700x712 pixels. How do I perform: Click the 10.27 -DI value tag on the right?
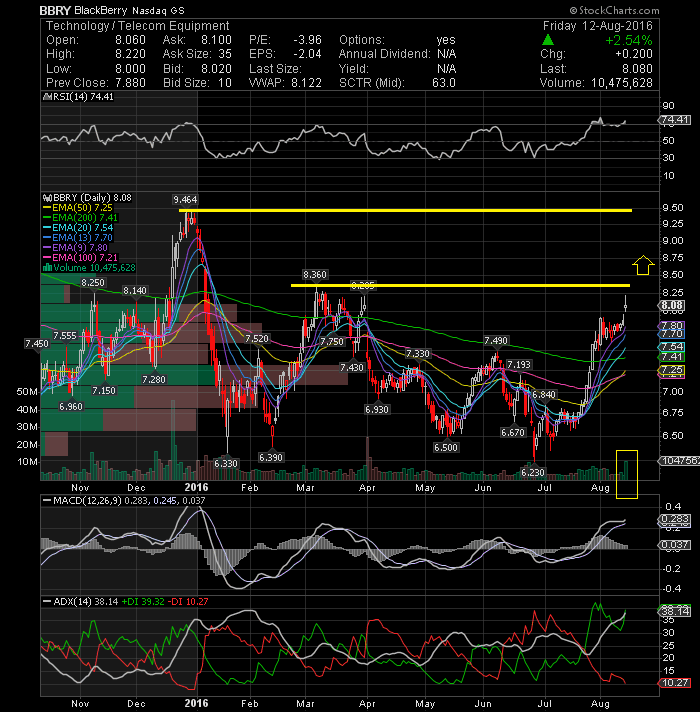pos(675,682)
